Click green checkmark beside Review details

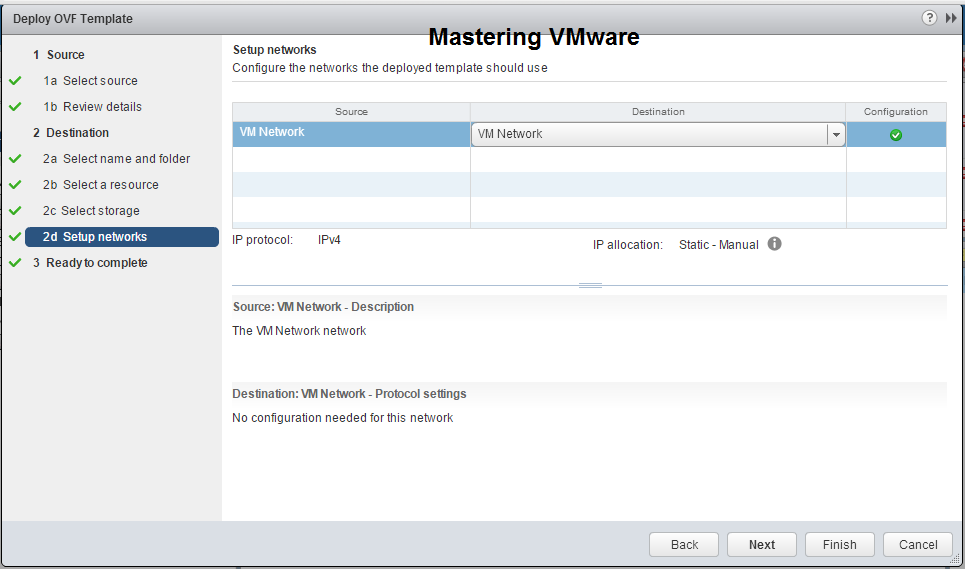coord(15,106)
